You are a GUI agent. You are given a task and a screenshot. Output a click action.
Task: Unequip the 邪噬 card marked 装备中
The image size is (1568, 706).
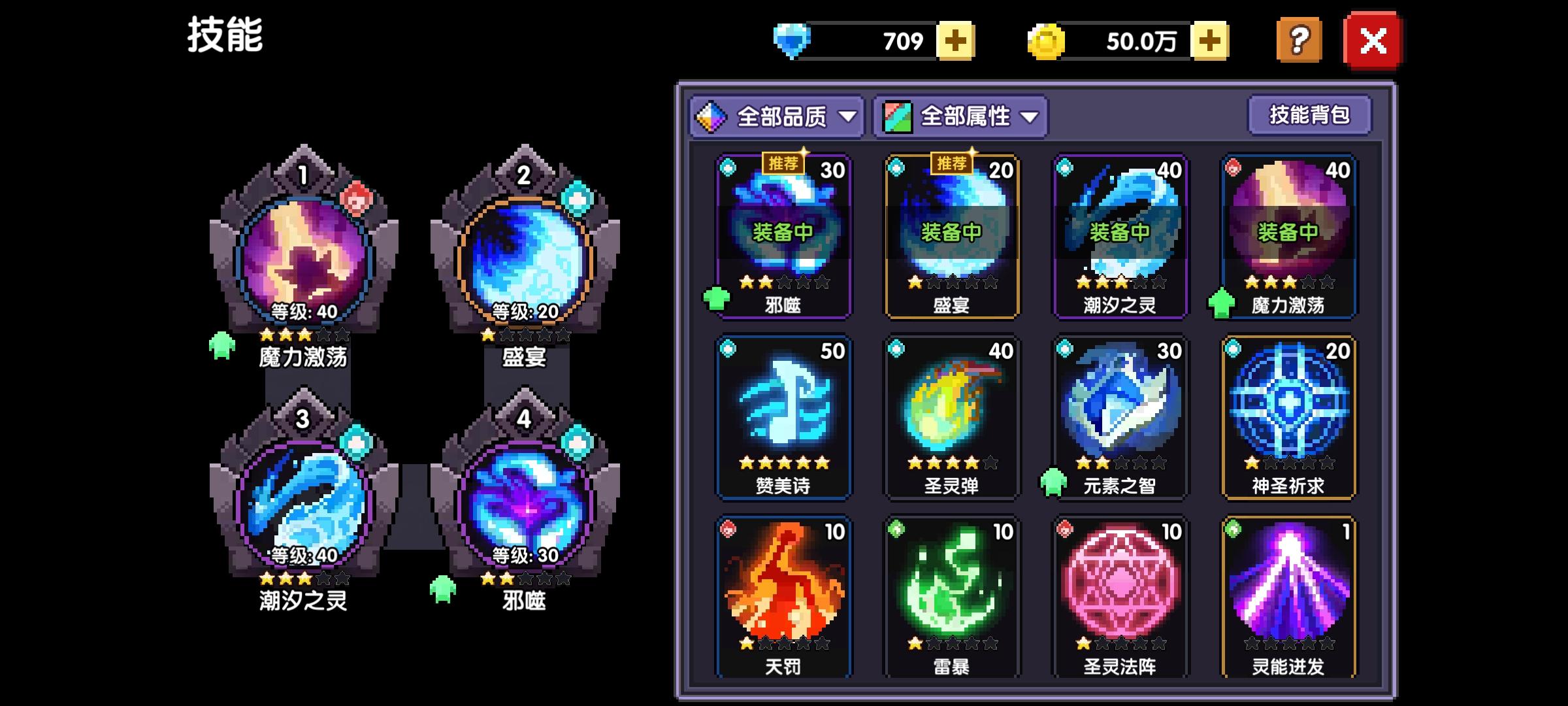point(783,237)
